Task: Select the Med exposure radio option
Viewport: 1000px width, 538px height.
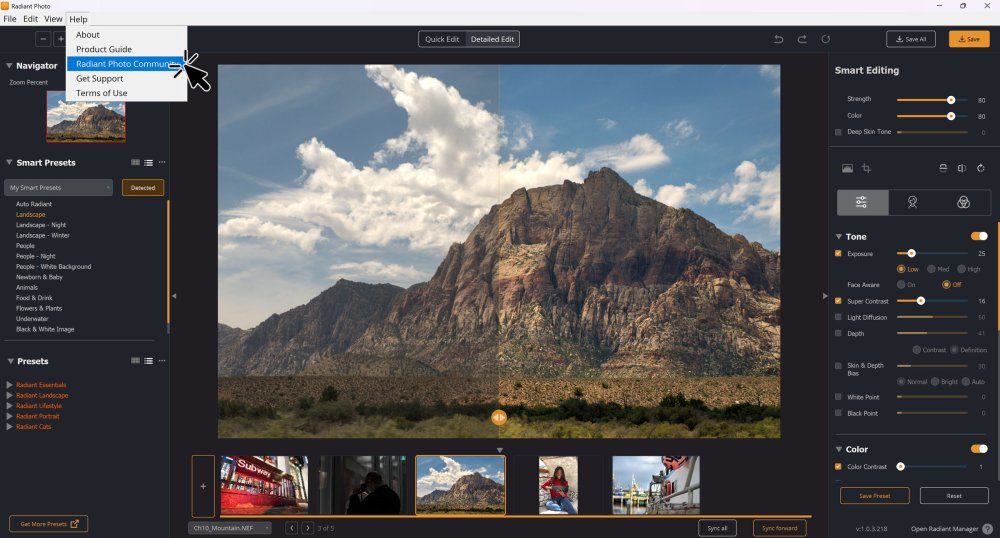Action: [931, 269]
